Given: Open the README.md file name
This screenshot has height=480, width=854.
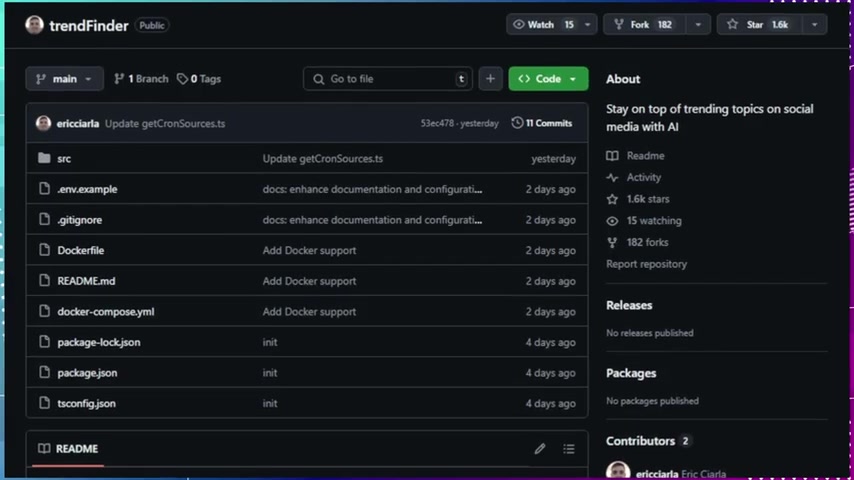Looking at the screenshot, I should (x=86, y=281).
